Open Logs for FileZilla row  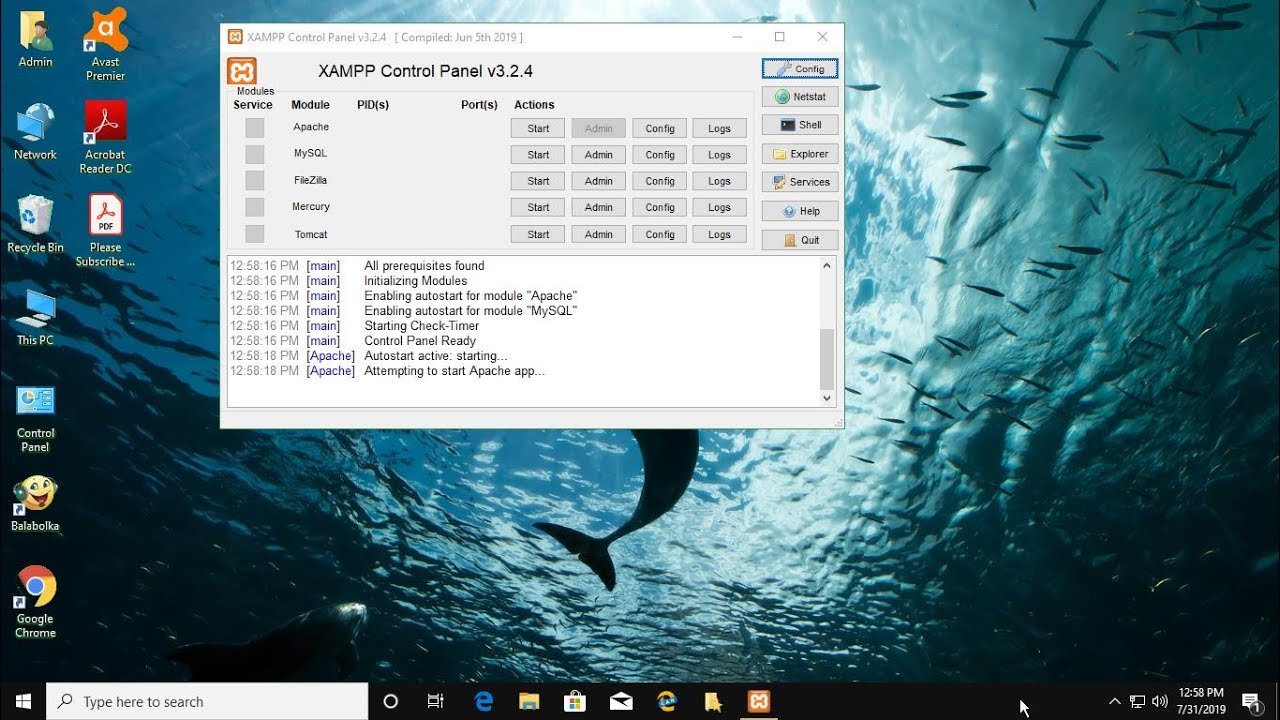tap(720, 181)
